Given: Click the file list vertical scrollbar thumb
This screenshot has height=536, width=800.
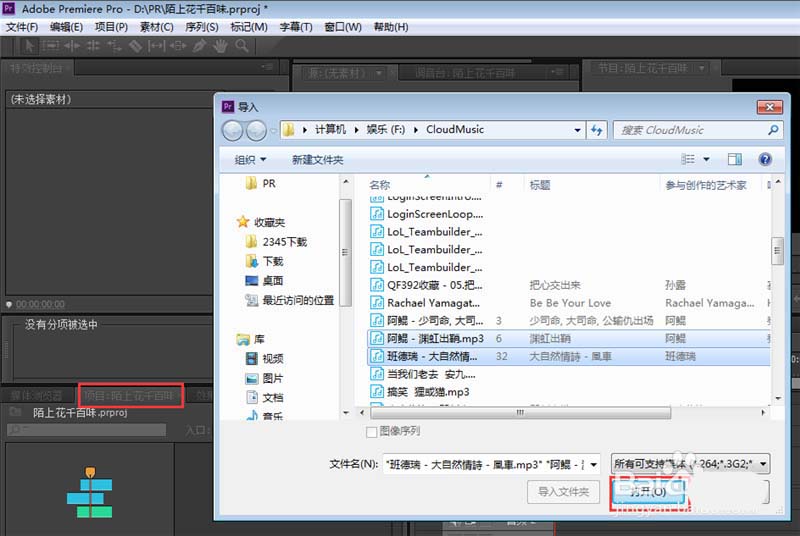Looking at the screenshot, I should point(778,251).
